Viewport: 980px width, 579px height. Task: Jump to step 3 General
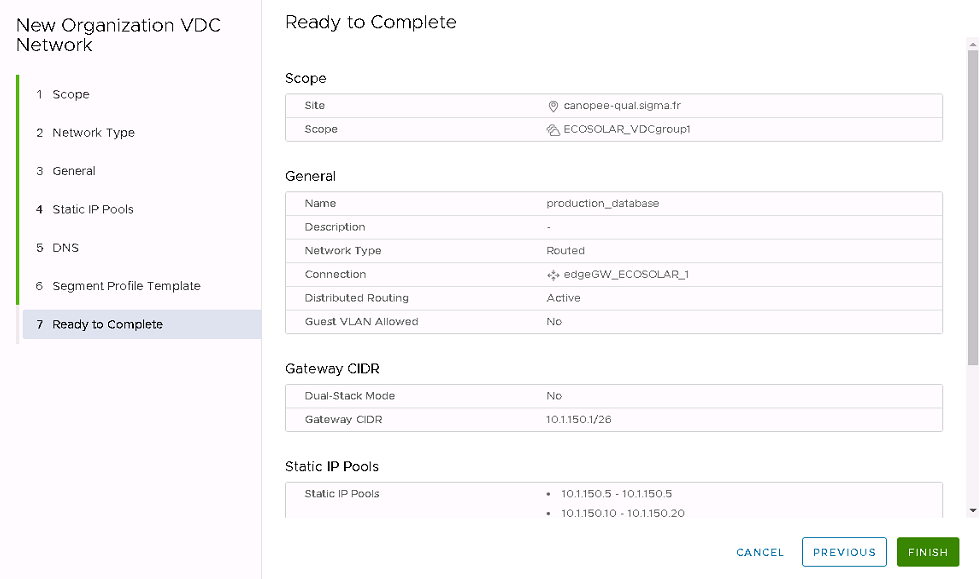(73, 171)
